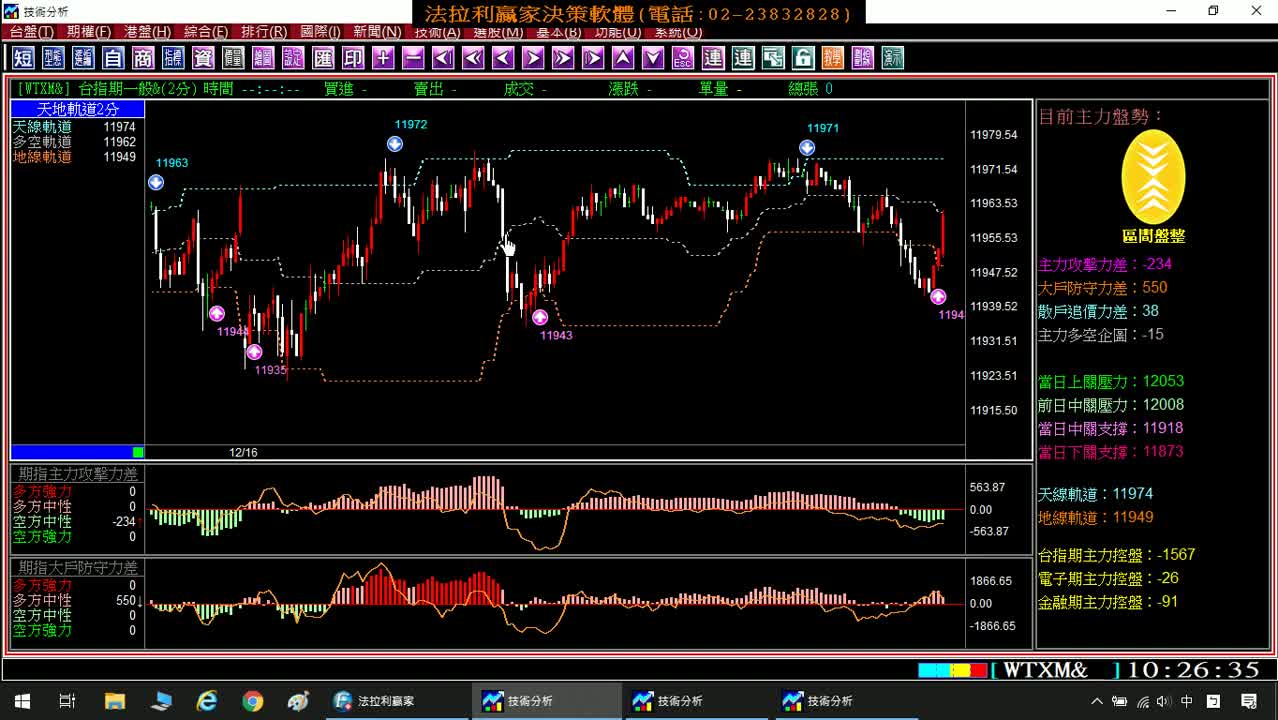Click the 期指大戶防守力差 panel title
The image size is (1278, 720).
78,567
